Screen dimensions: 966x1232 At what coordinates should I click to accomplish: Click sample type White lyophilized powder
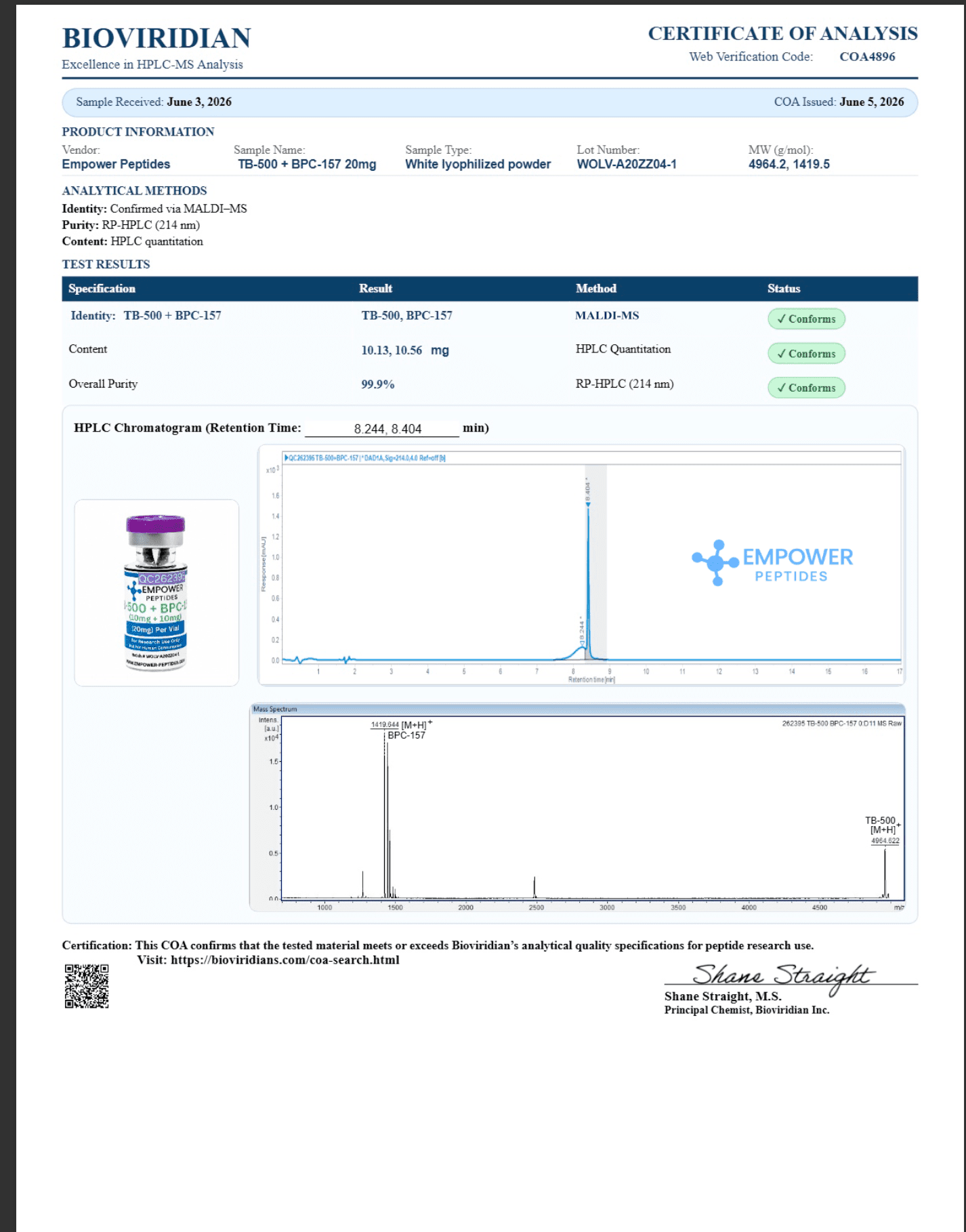coord(478,164)
